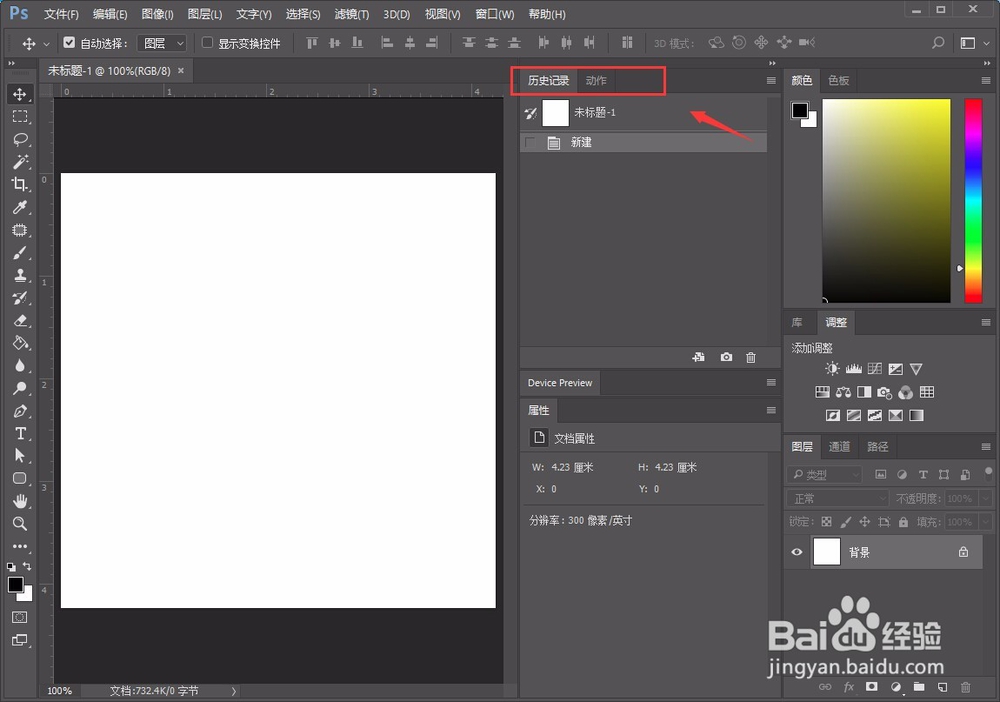Open 滤镜(T) menu

click(x=351, y=14)
